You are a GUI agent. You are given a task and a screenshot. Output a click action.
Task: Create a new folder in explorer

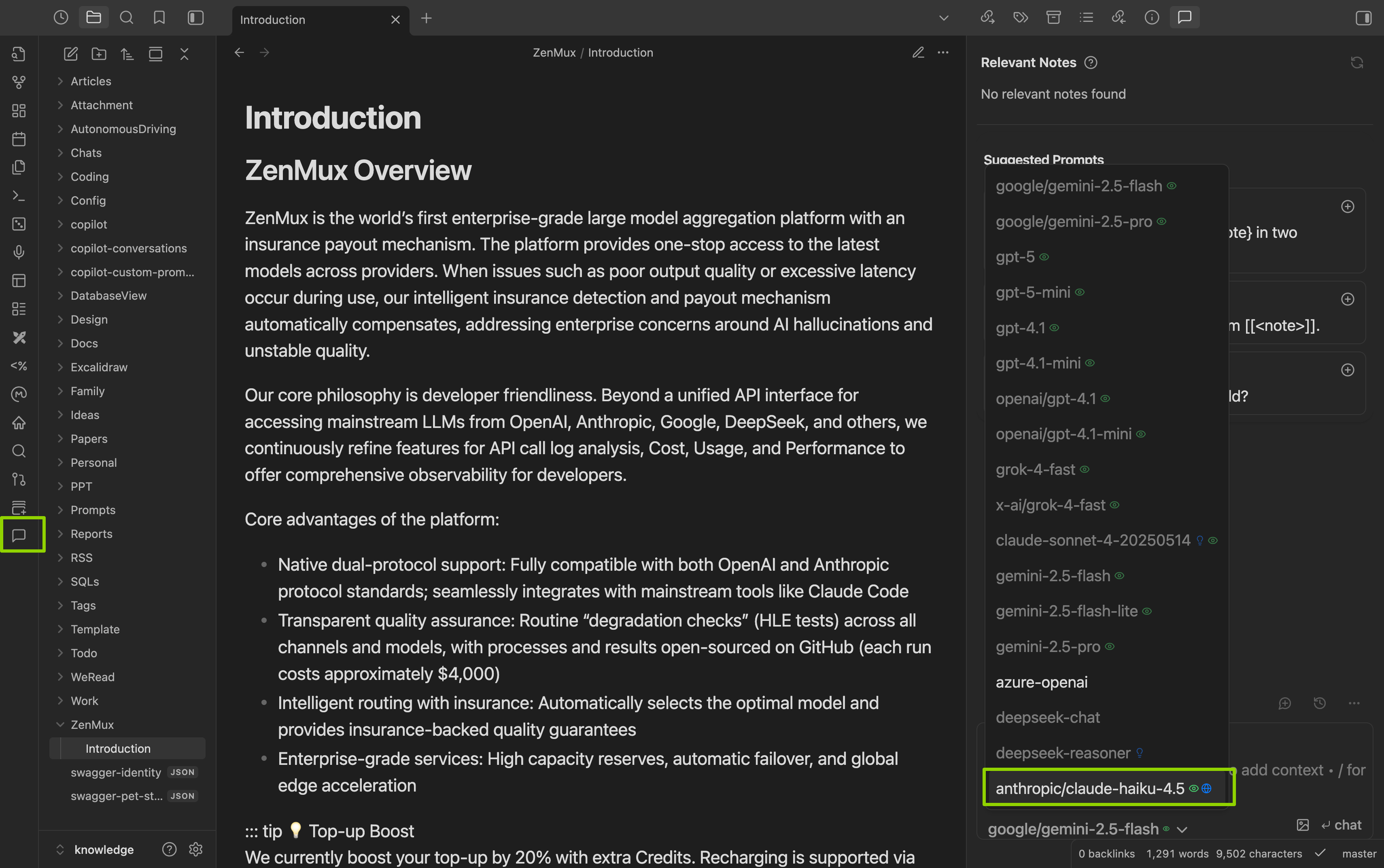[x=99, y=54]
